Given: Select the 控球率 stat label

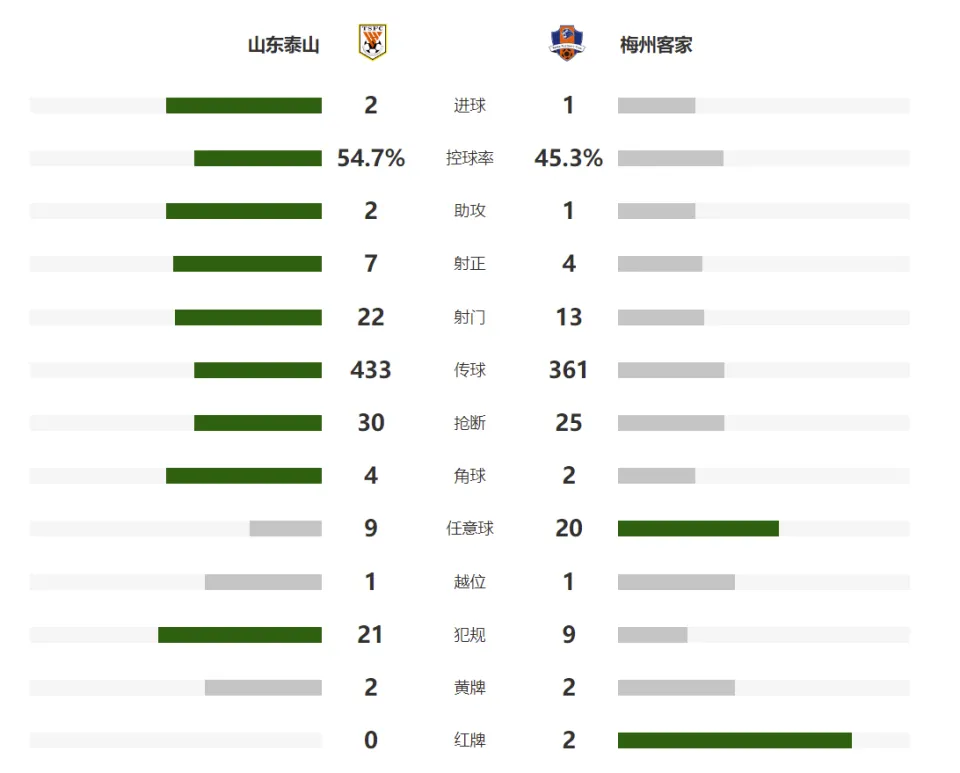Looking at the screenshot, I should pyautogui.click(x=470, y=158).
